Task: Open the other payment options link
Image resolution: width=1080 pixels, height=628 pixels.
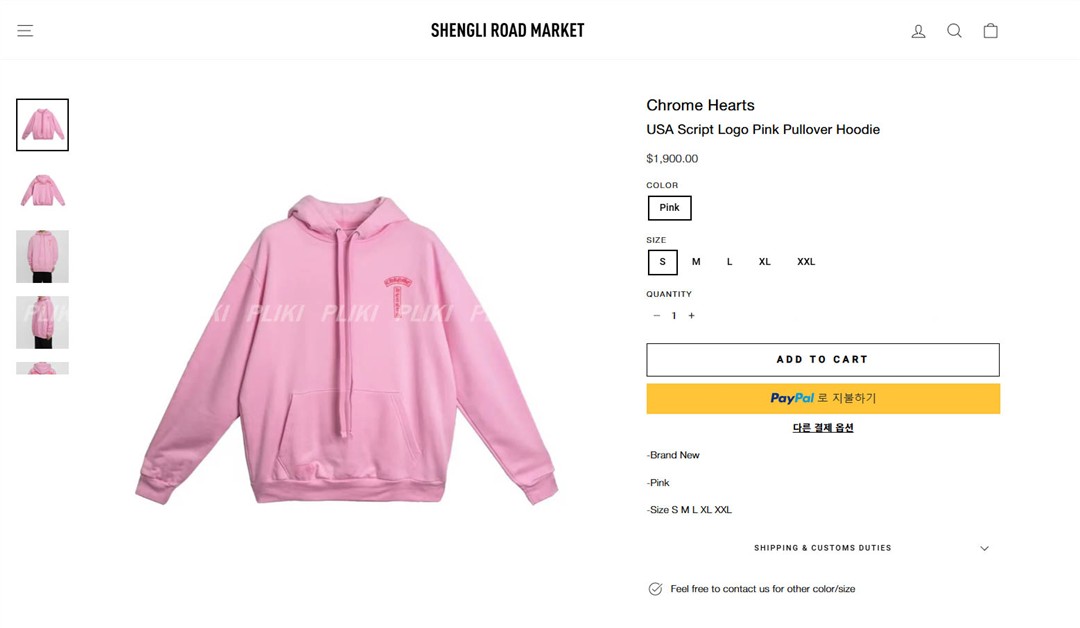Action: tap(822, 428)
